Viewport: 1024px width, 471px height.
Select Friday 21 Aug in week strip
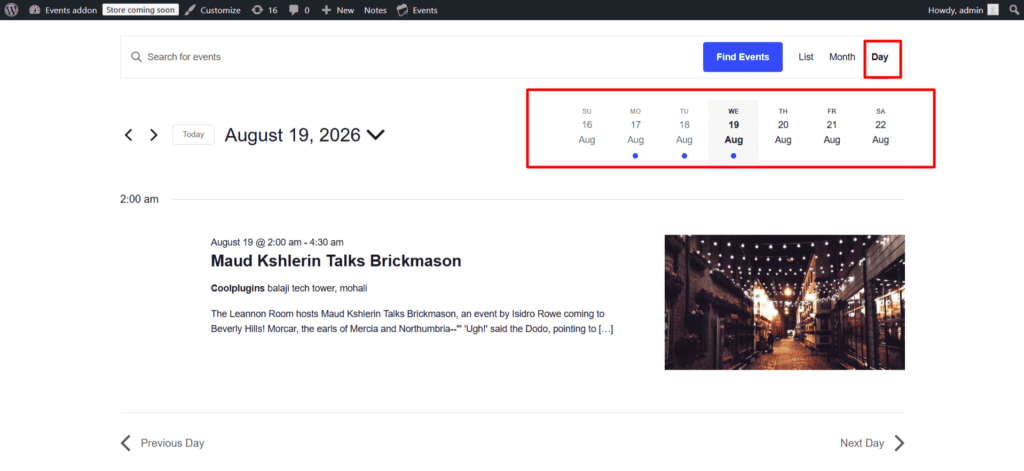click(x=831, y=127)
